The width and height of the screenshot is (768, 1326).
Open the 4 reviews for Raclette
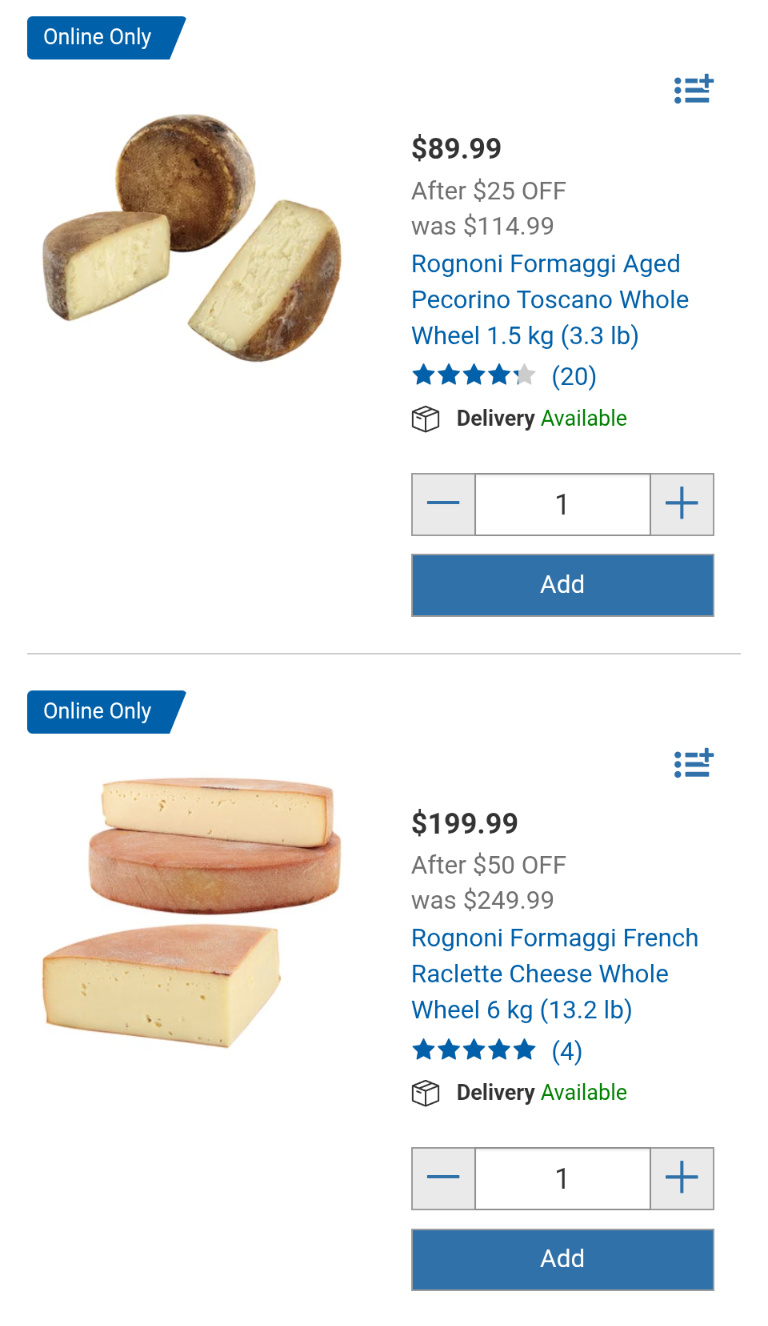coord(567,1051)
